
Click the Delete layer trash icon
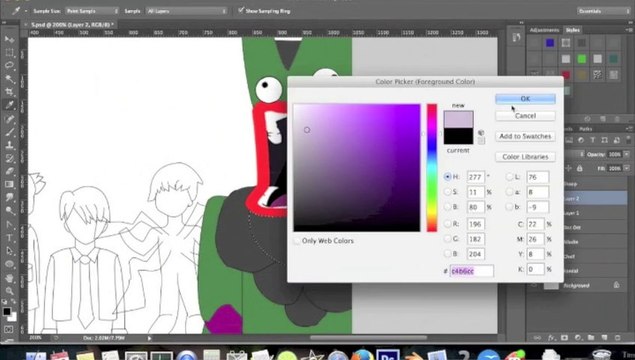[618, 337]
